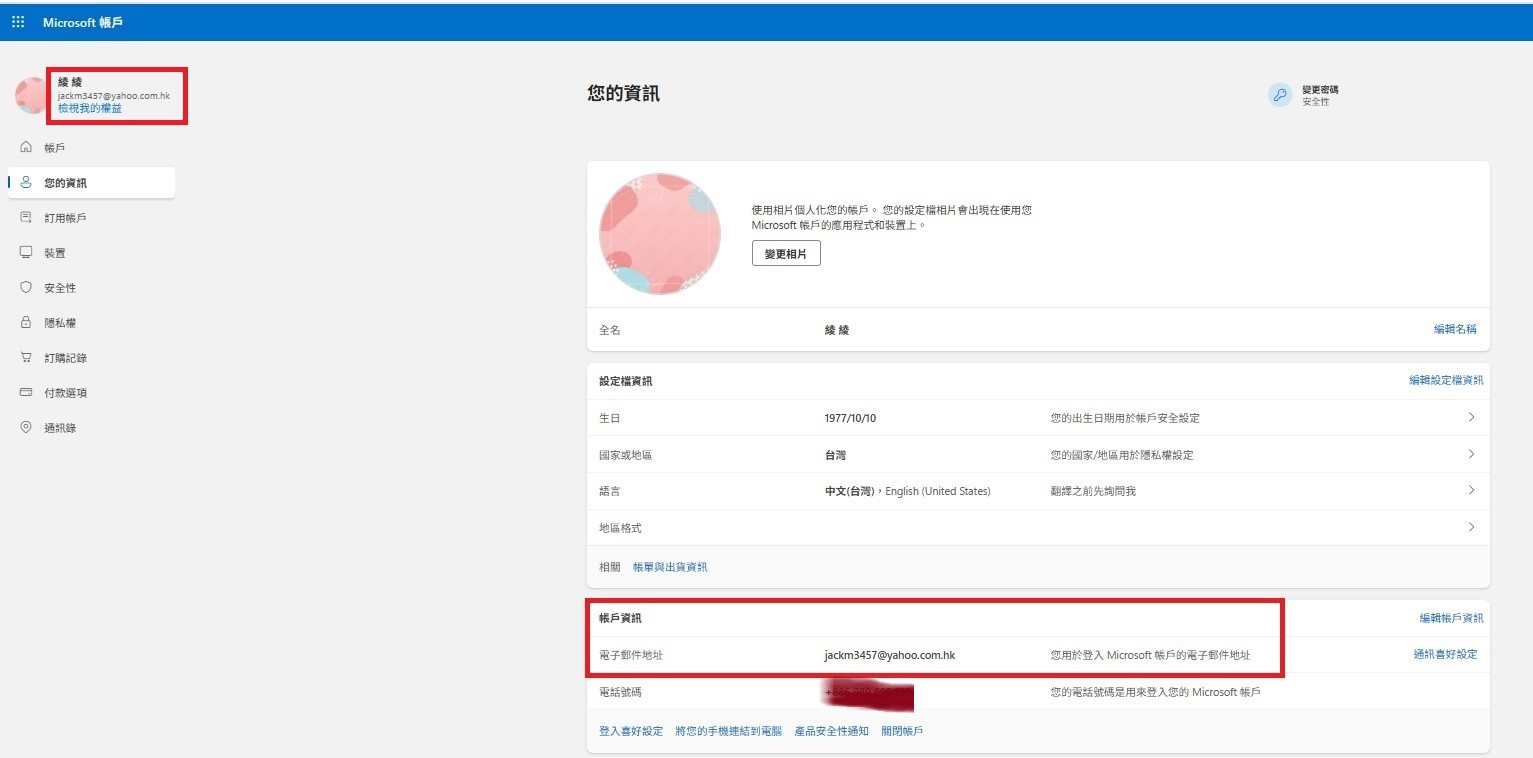Click the home icon beside 帳戶

coord(26,147)
